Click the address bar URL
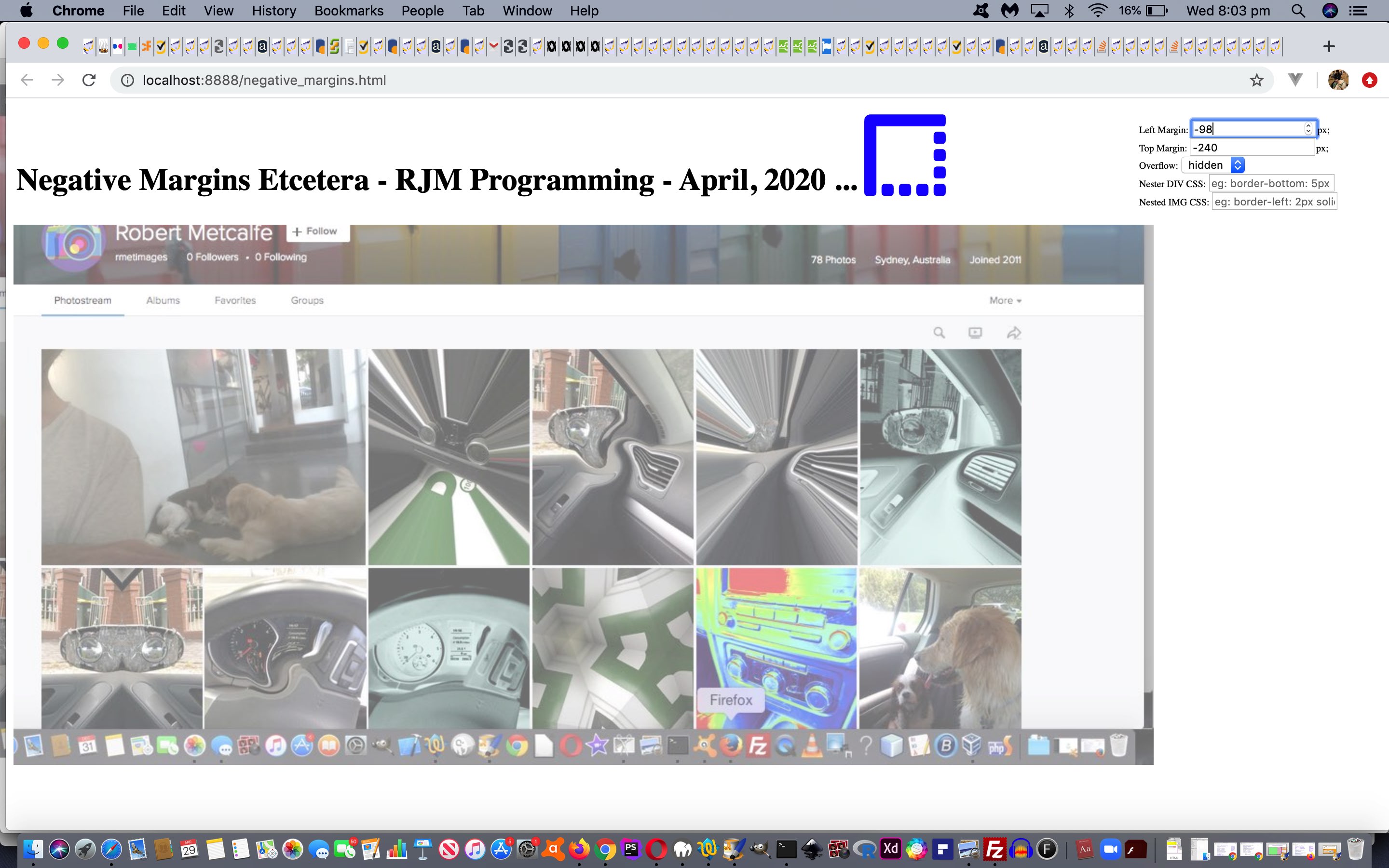Screen dimensions: 1389x868 pyautogui.click(x=264, y=81)
